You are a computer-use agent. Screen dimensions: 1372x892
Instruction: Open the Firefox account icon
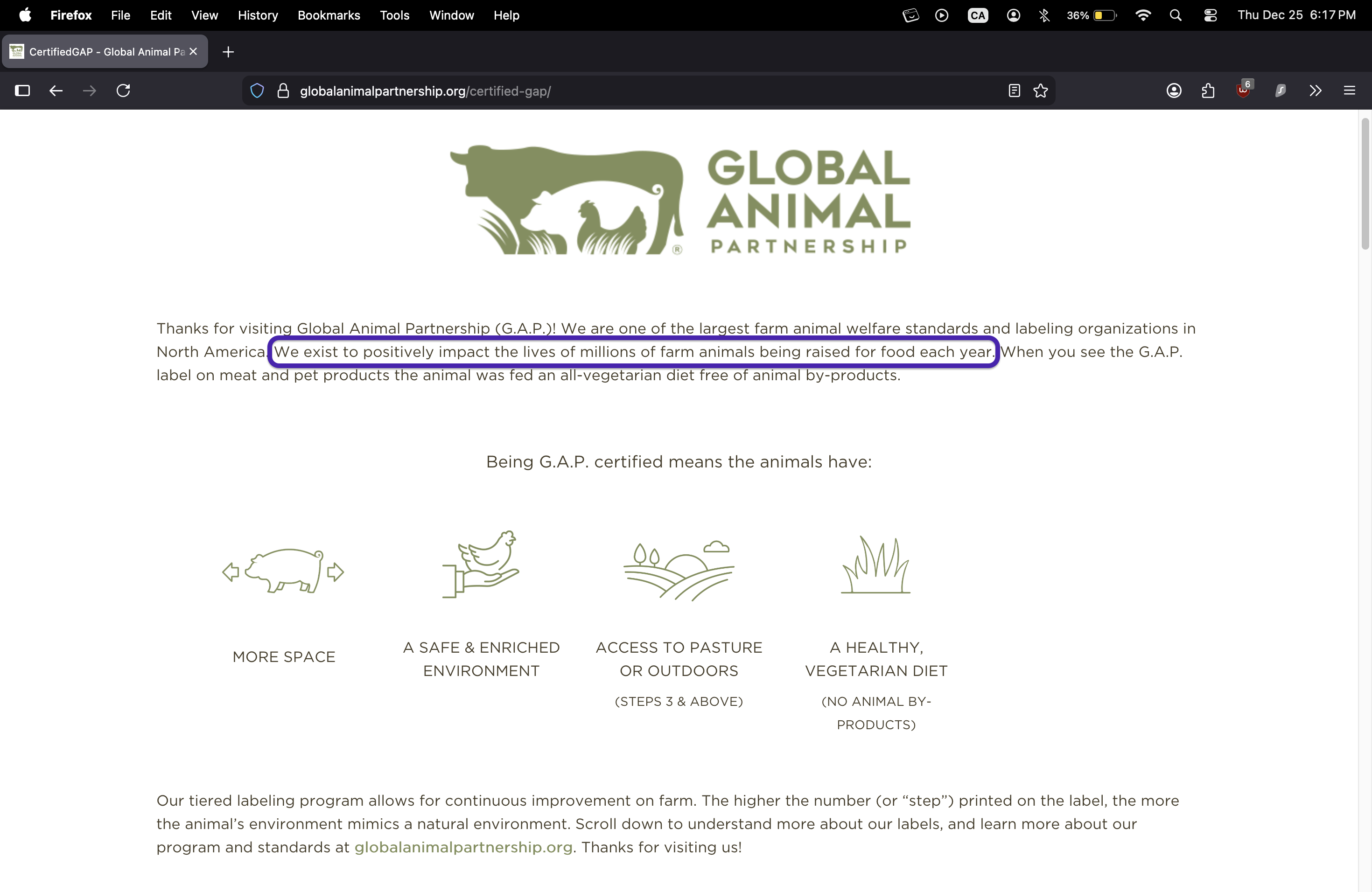[x=1174, y=91]
